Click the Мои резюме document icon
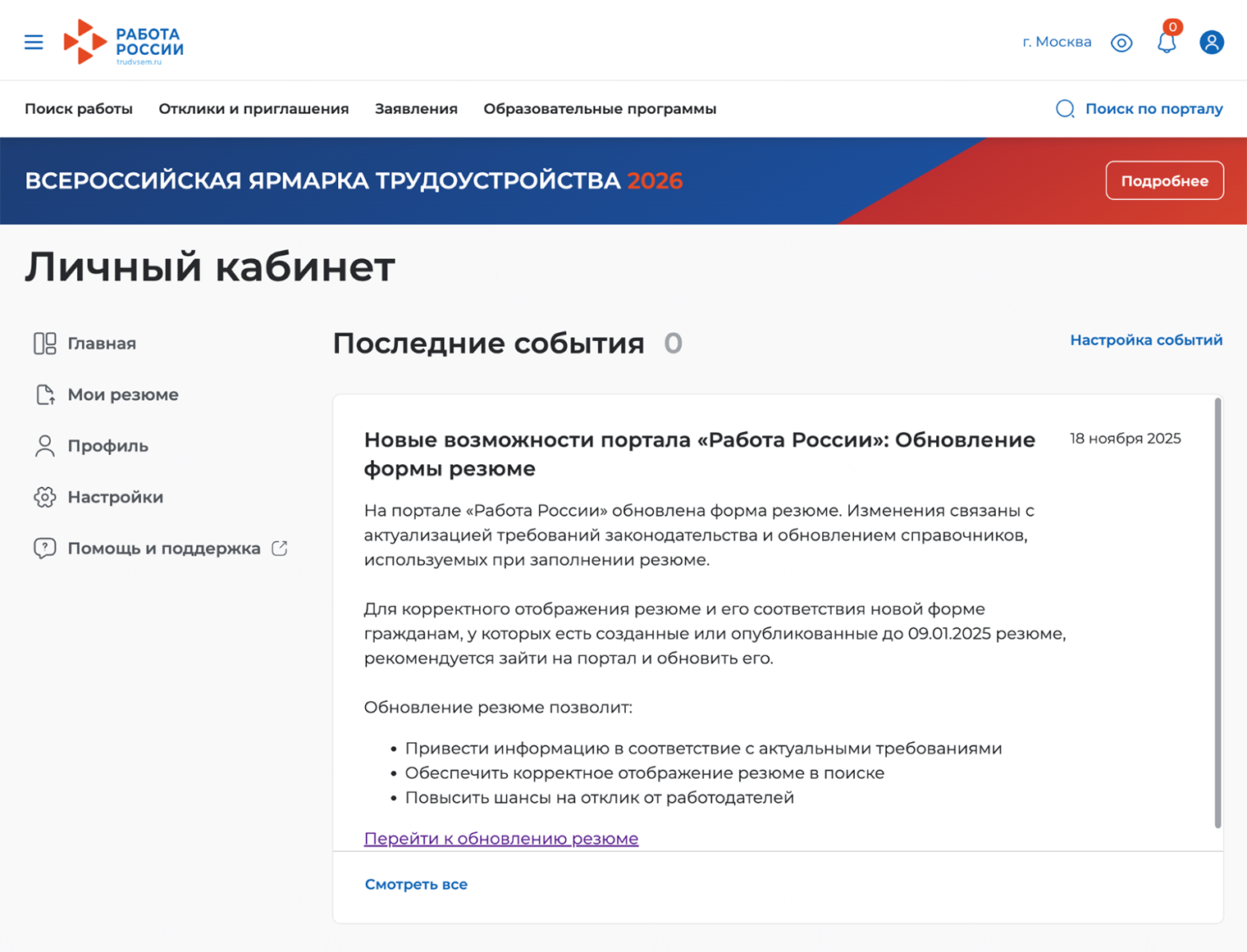The width and height of the screenshot is (1247, 952). 45,394
